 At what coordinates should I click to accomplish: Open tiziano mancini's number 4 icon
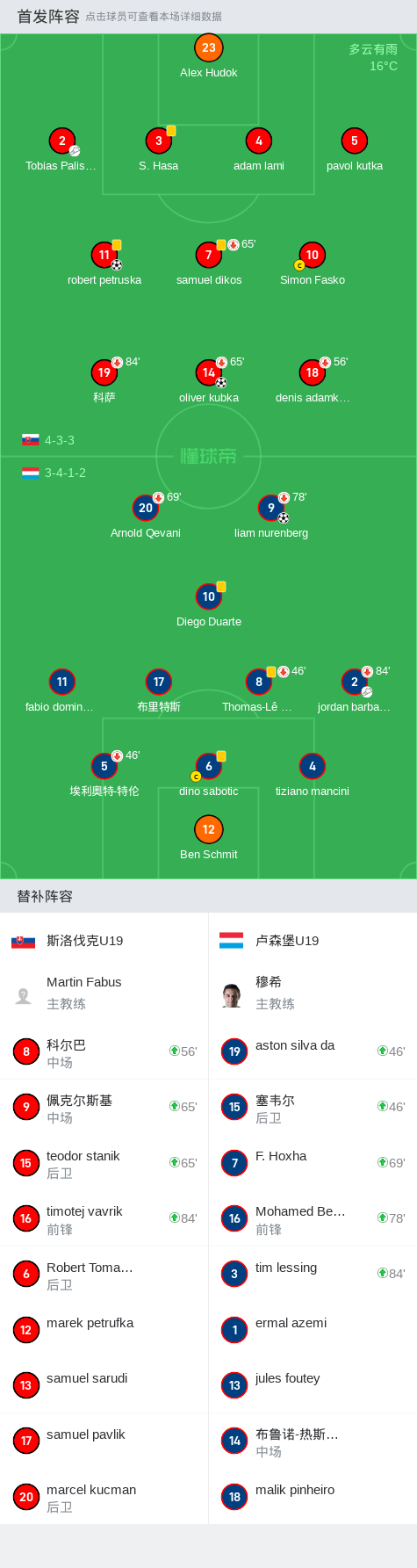[313, 766]
